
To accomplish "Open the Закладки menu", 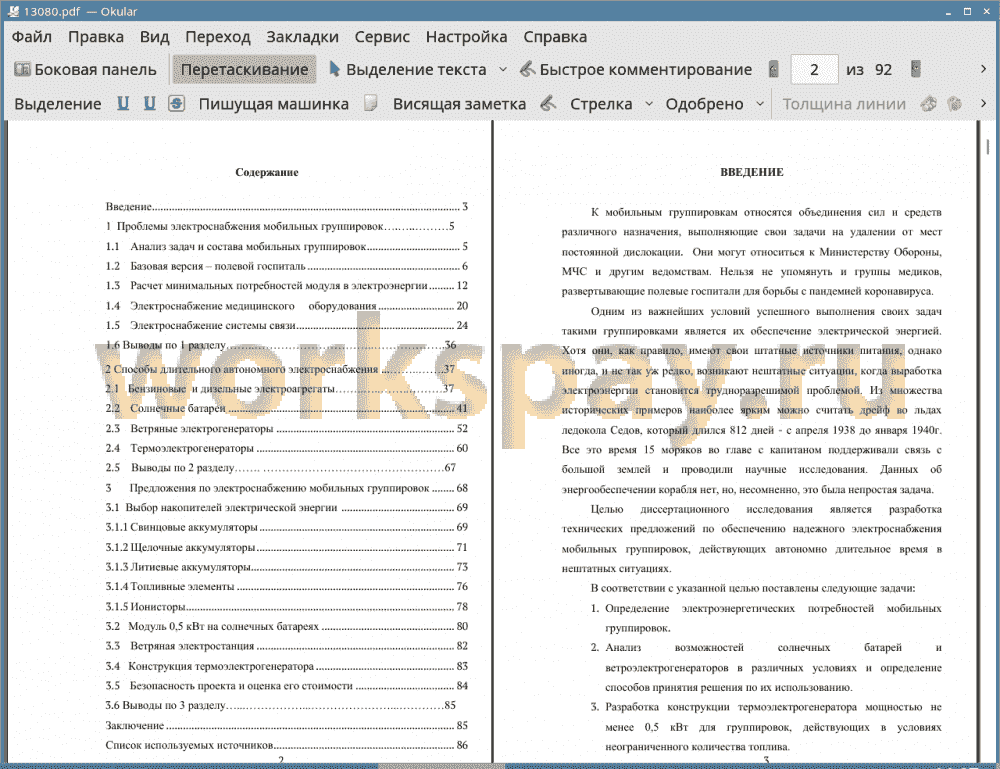I will (x=302, y=37).
